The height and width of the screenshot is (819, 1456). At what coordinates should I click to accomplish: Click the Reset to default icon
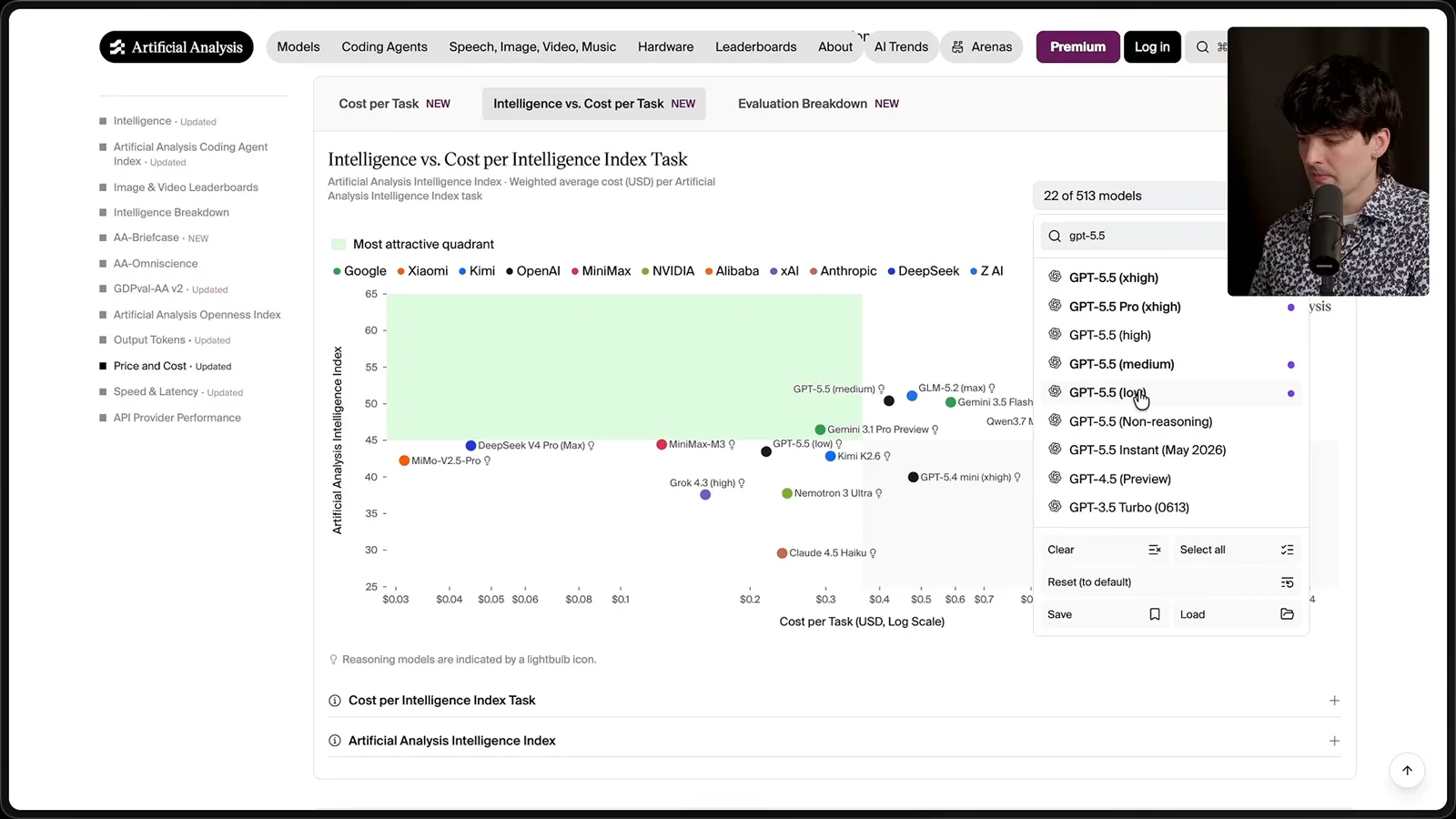[x=1287, y=582]
